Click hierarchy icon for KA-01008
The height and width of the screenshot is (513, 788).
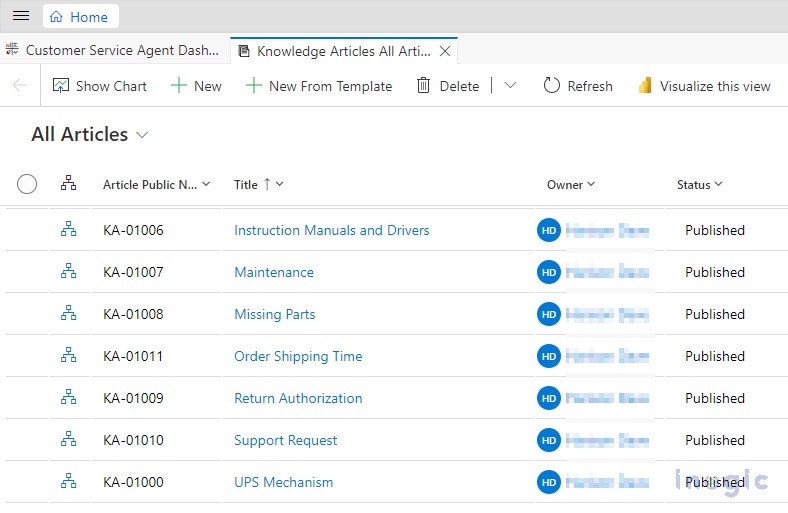click(x=68, y=314)
